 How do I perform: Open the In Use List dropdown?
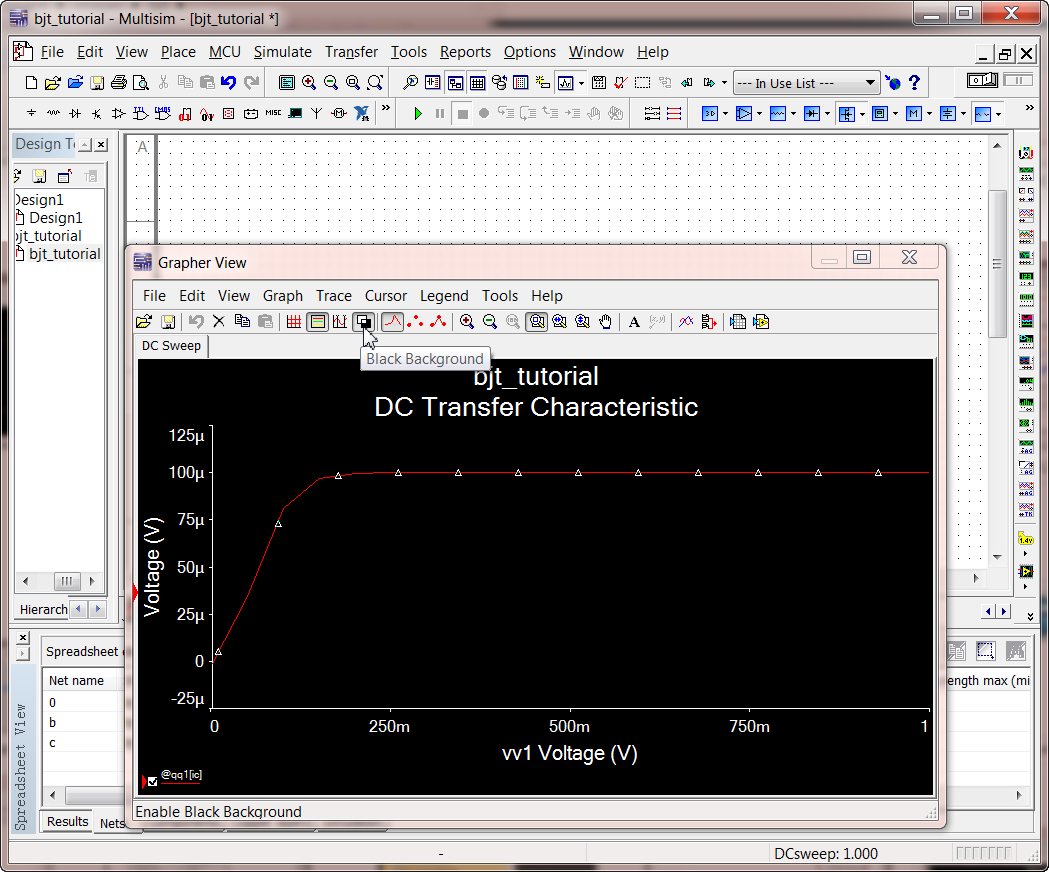(x=806, y=83)
